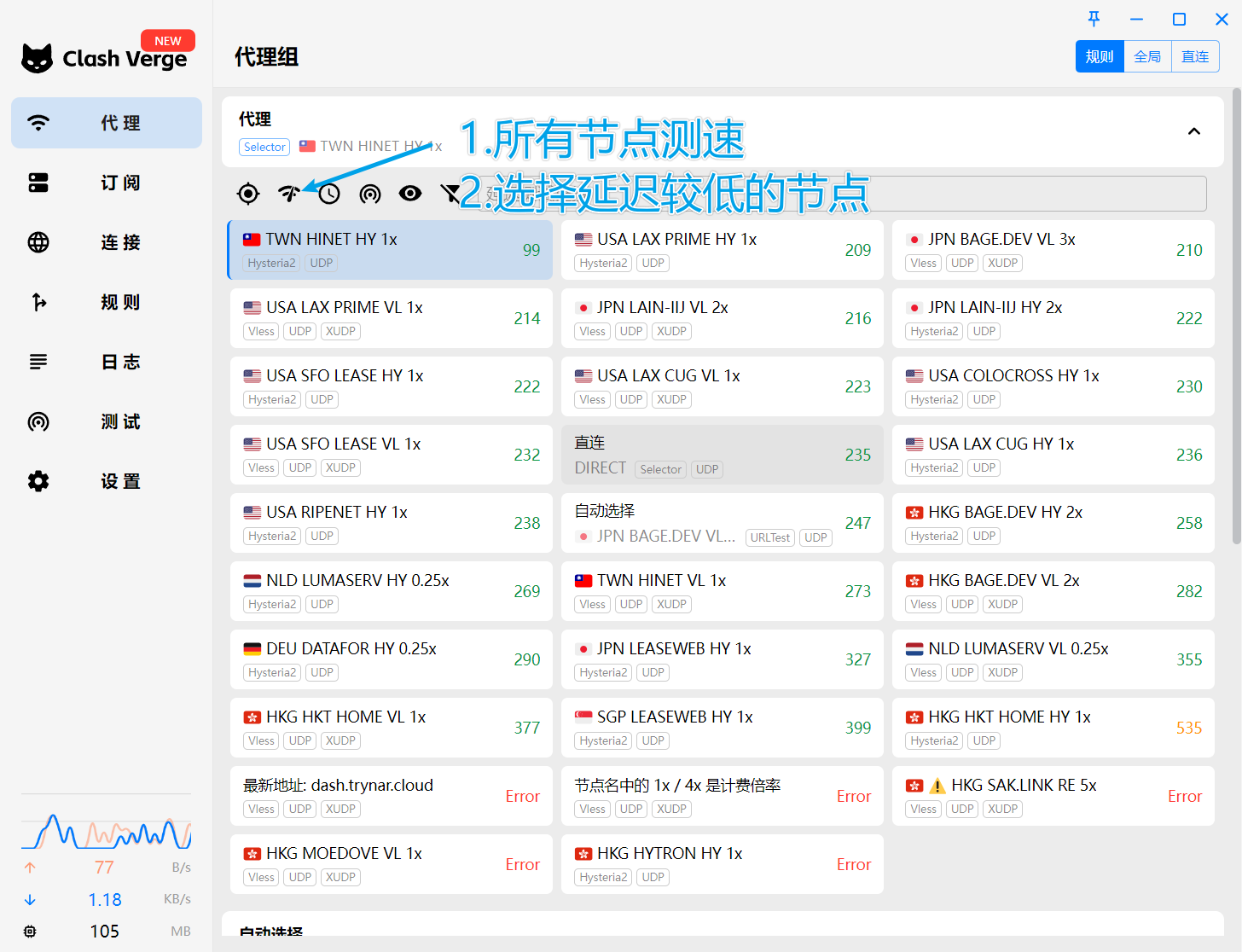This screenshot has width=1242, height=952.
Task: Click the test URL broadcast icon
Action: (x=369, y=194)
